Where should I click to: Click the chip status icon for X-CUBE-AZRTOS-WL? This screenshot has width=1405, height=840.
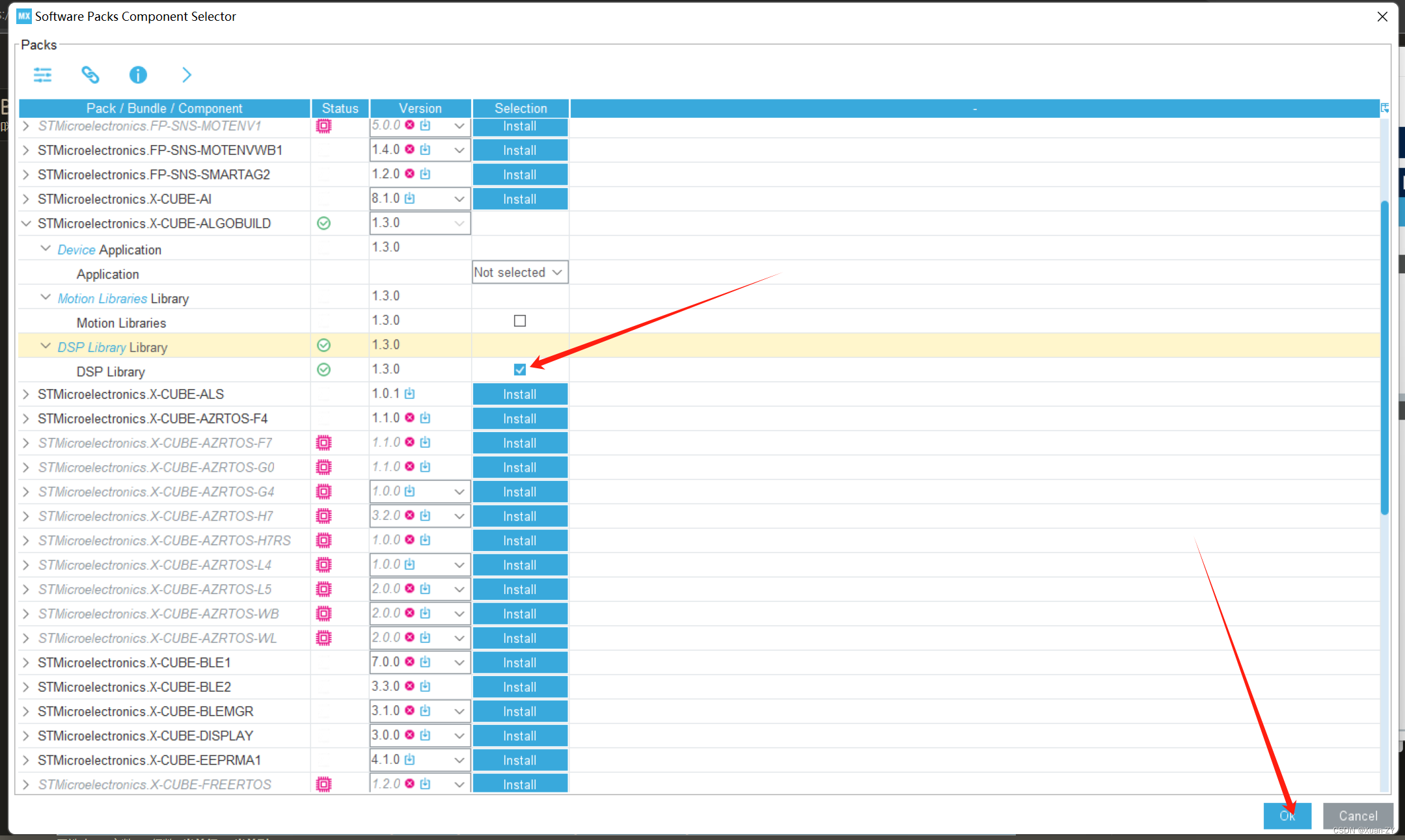pos(323,638)
